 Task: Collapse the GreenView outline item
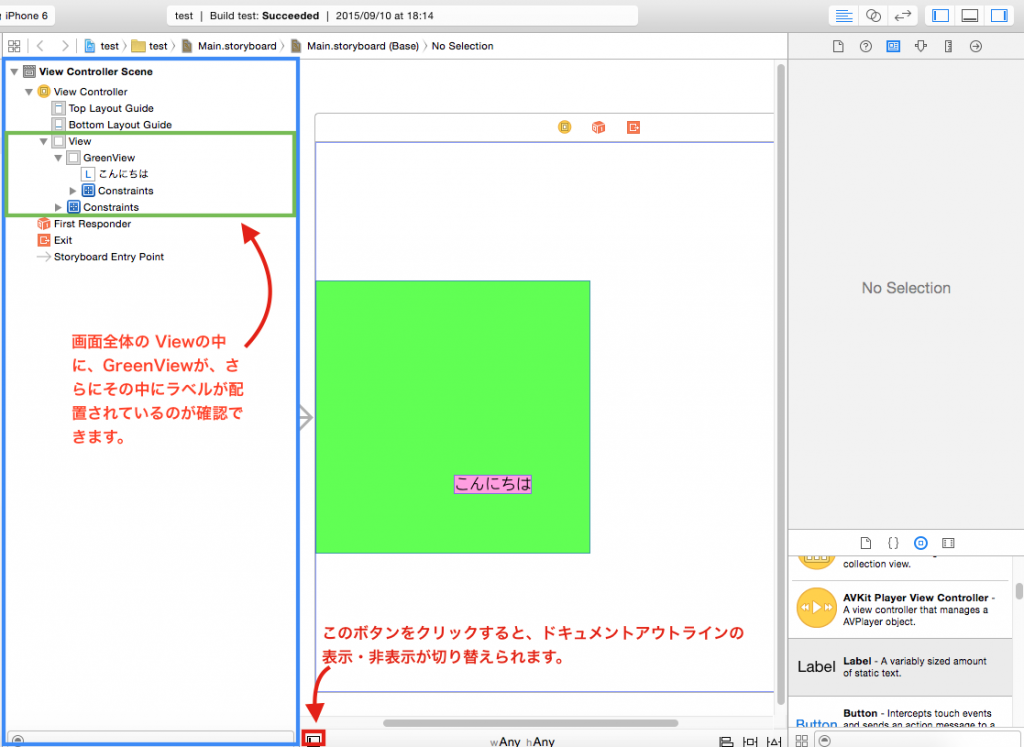tap(58, 158)
